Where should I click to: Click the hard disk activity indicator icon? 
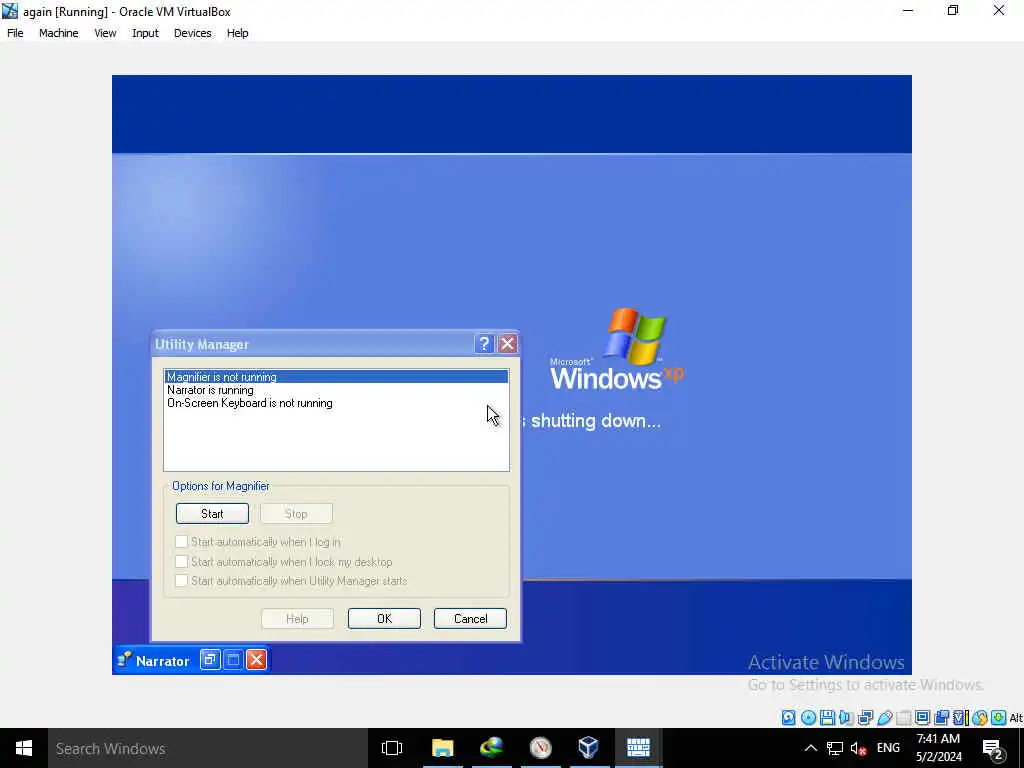[x=788, y=718]
